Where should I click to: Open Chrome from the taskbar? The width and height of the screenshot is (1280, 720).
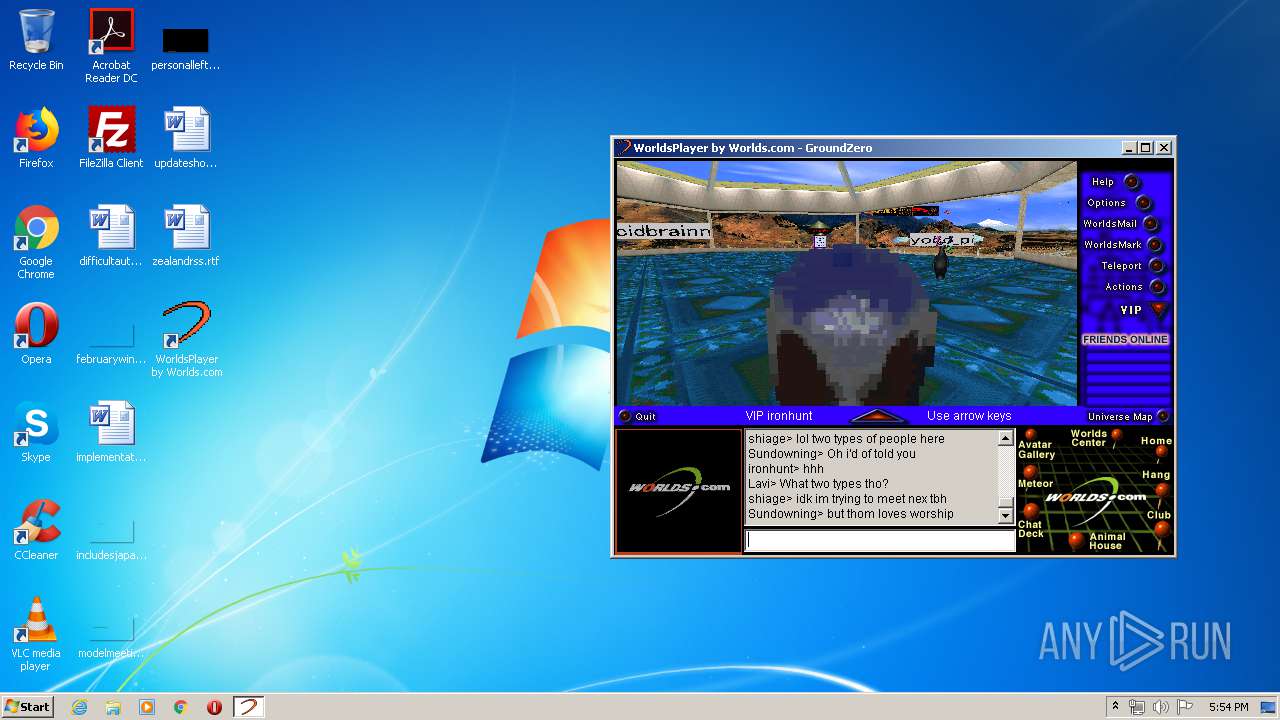tap(181, 707)
